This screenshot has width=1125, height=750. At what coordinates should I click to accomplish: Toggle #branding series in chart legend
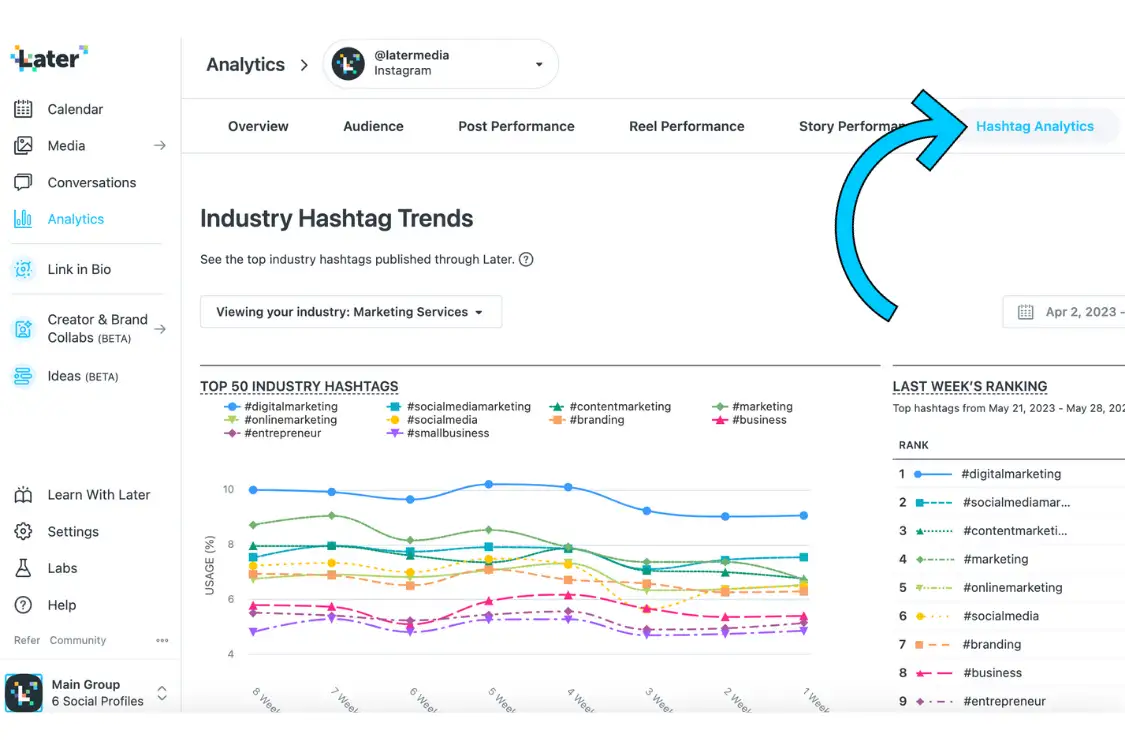click(x=587, y=420)
